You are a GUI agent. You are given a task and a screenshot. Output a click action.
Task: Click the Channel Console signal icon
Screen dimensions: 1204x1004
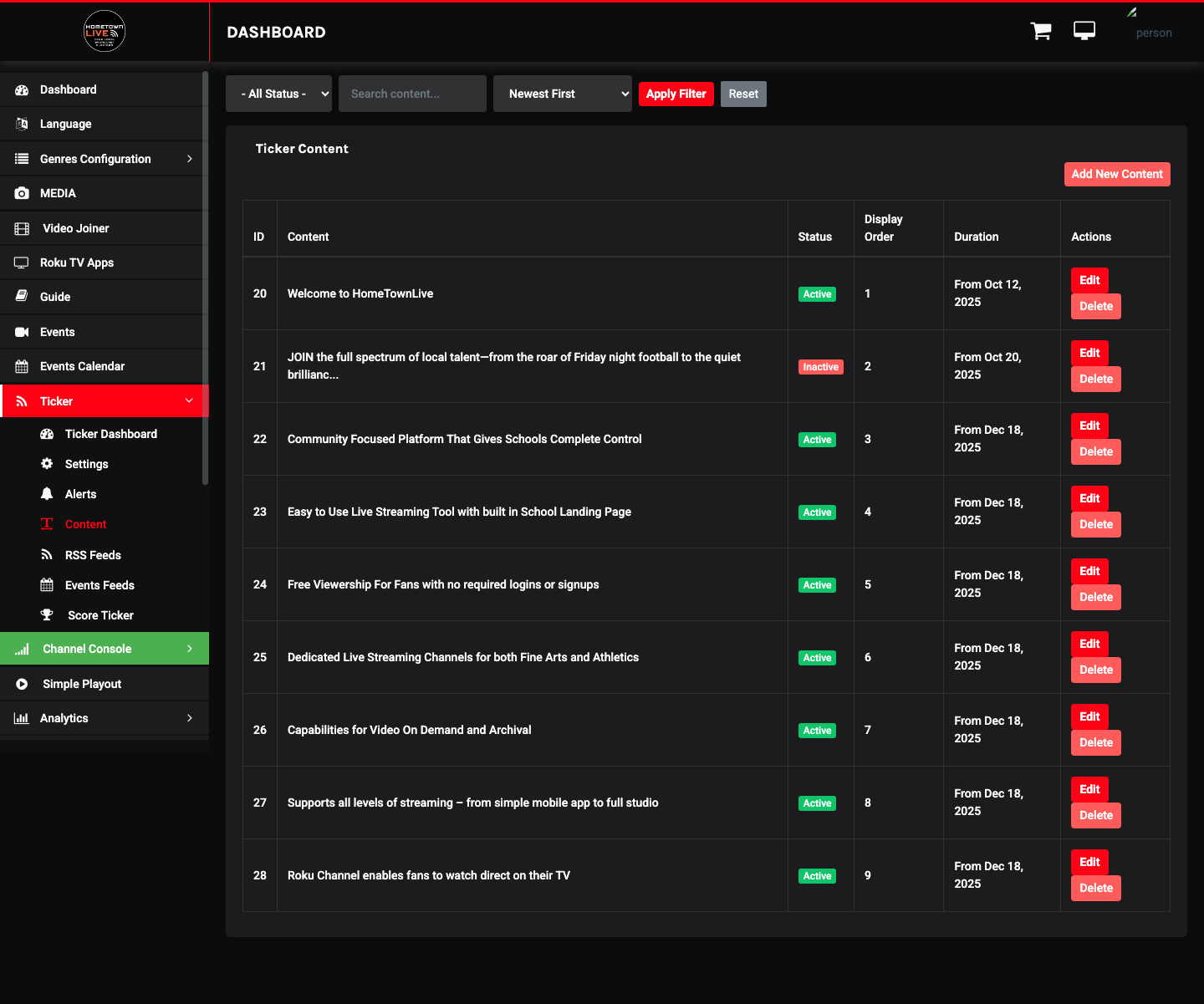(x=22, y=649)
